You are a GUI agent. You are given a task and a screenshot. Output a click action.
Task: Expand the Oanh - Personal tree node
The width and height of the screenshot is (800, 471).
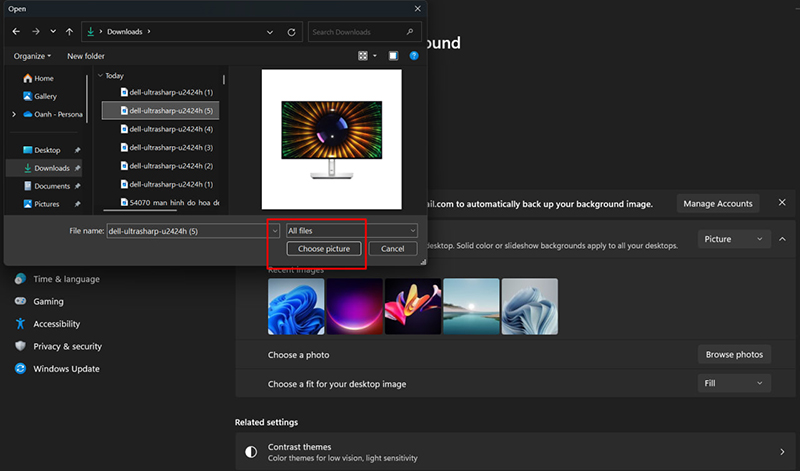click(13, 114)
